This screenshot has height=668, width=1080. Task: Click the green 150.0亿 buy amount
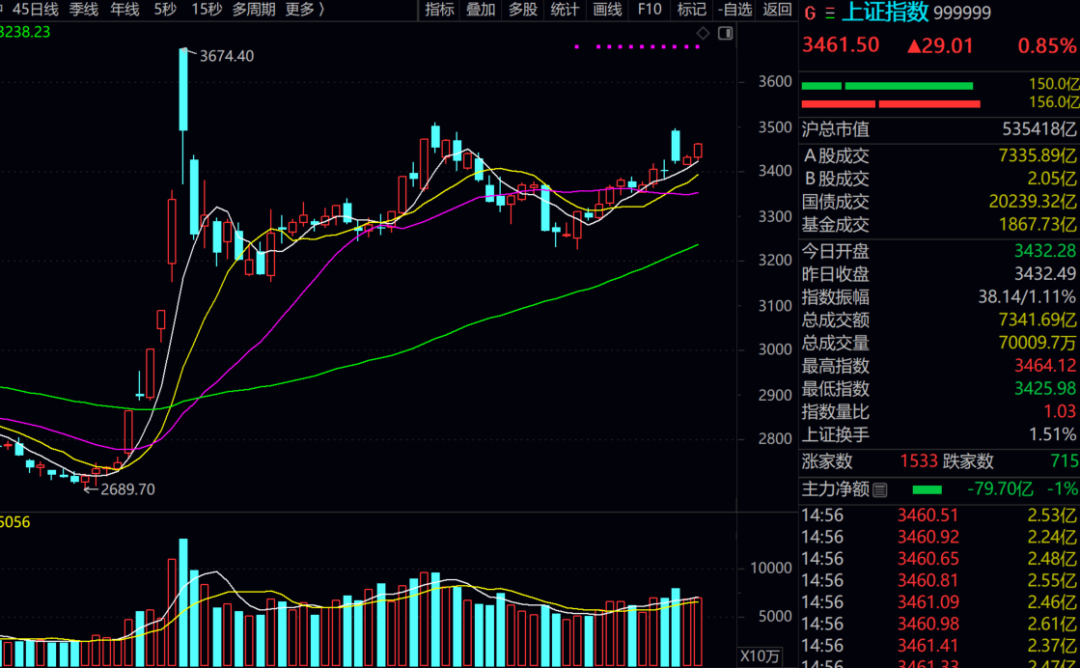tap(1052, 84)
